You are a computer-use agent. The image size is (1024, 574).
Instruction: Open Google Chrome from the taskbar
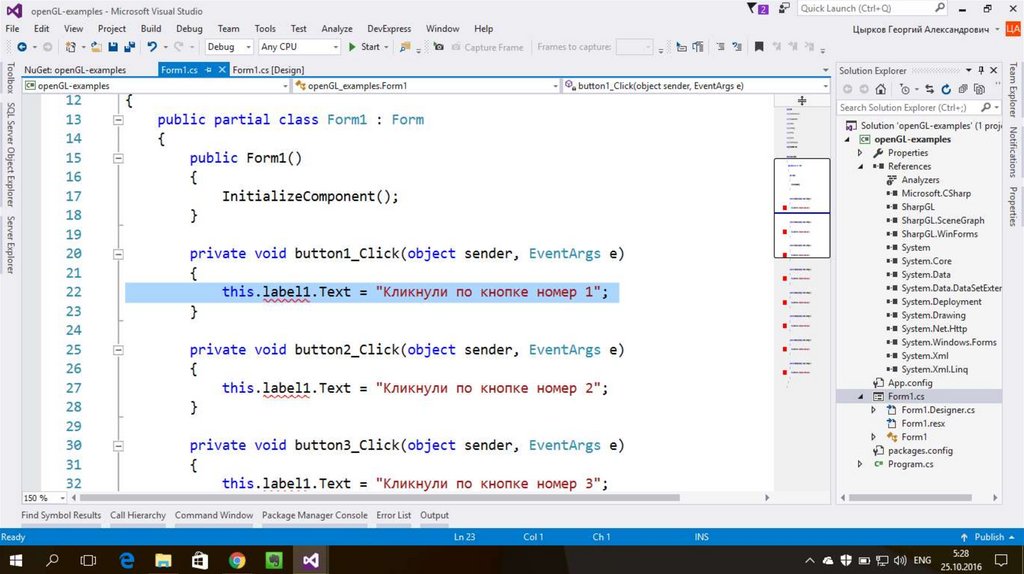(x=237, y=560)
